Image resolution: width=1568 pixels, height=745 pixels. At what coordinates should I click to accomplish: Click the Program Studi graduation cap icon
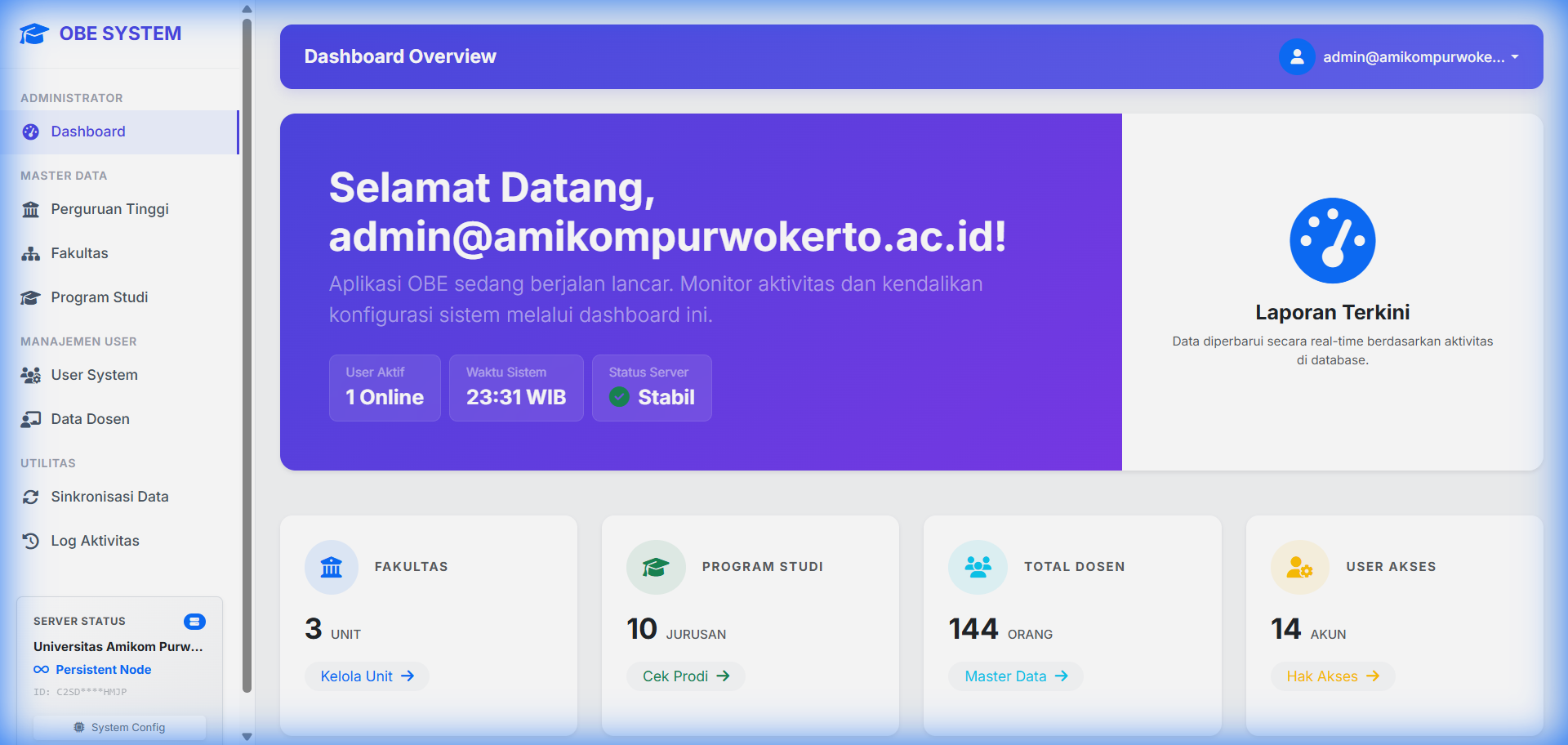click(x=31, y=297)
